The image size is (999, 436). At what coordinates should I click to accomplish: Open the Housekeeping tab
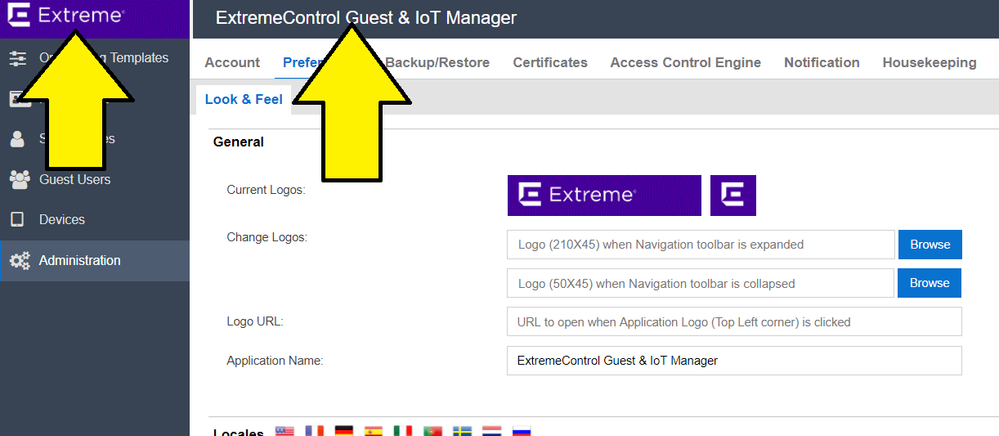point(929,62)
